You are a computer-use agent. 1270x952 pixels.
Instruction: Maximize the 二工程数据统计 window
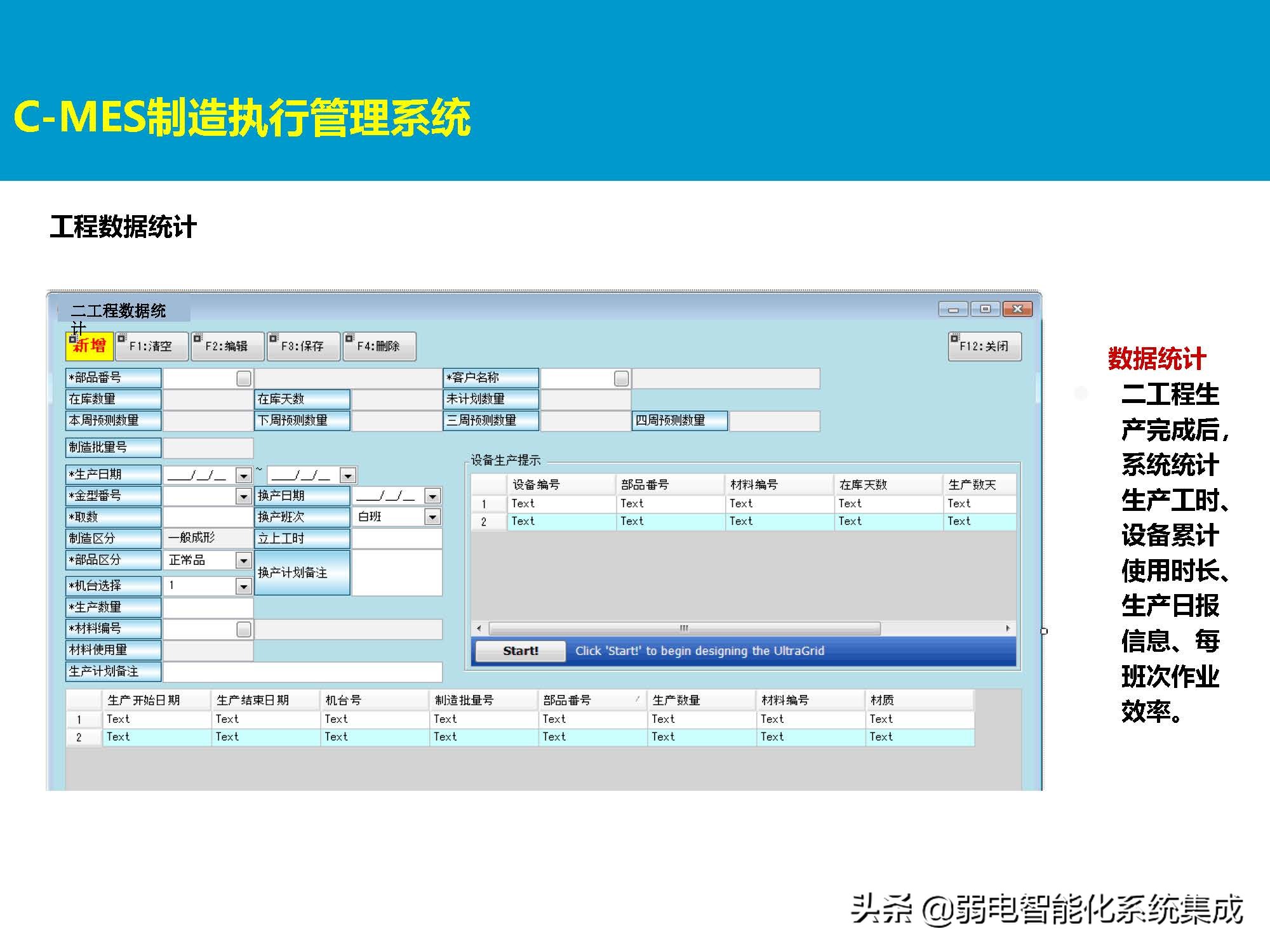(986, 309)
